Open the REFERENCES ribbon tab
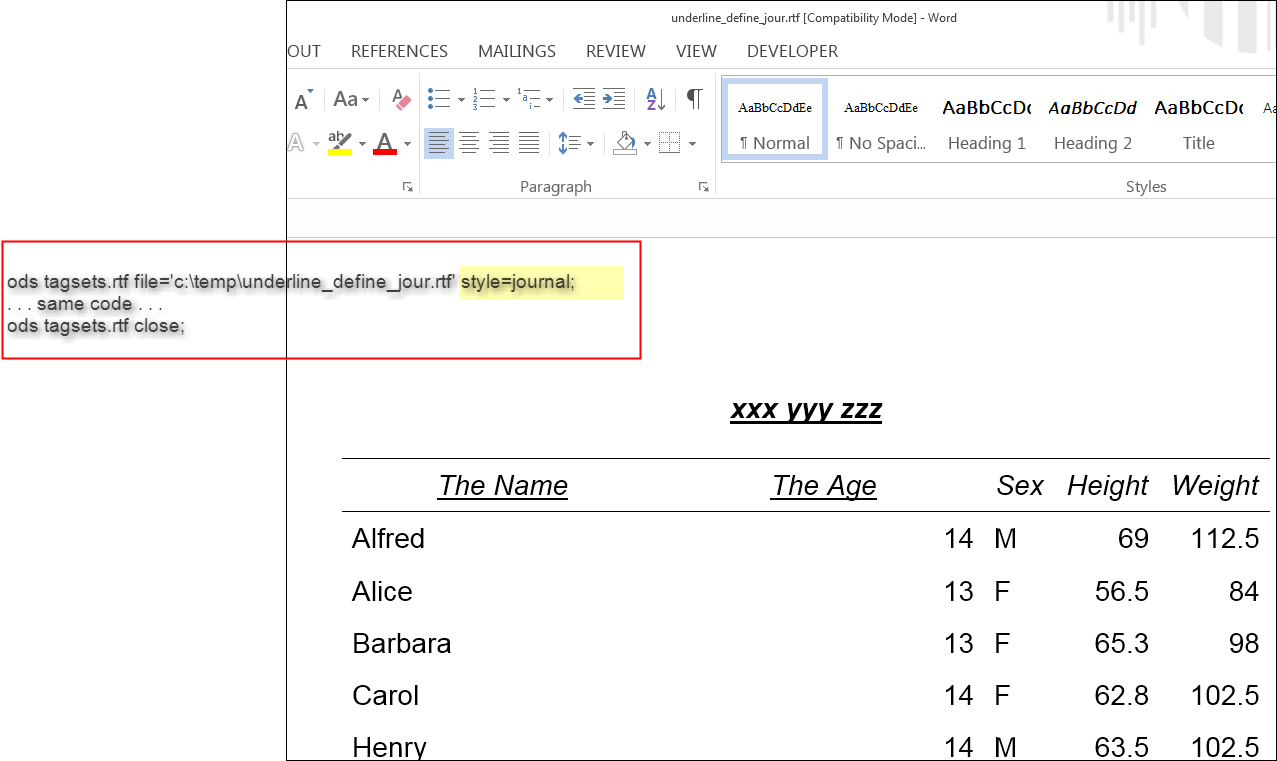This screenshot has height=761, width=1277. pos(399,51)
